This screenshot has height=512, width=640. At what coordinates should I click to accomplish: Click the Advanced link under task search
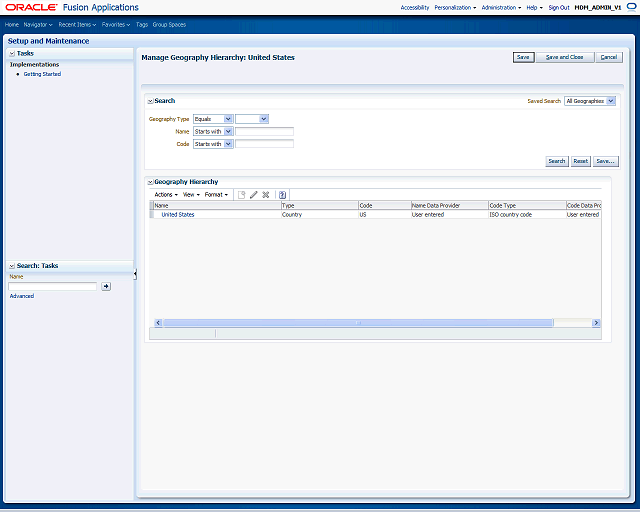pos(22,296)
